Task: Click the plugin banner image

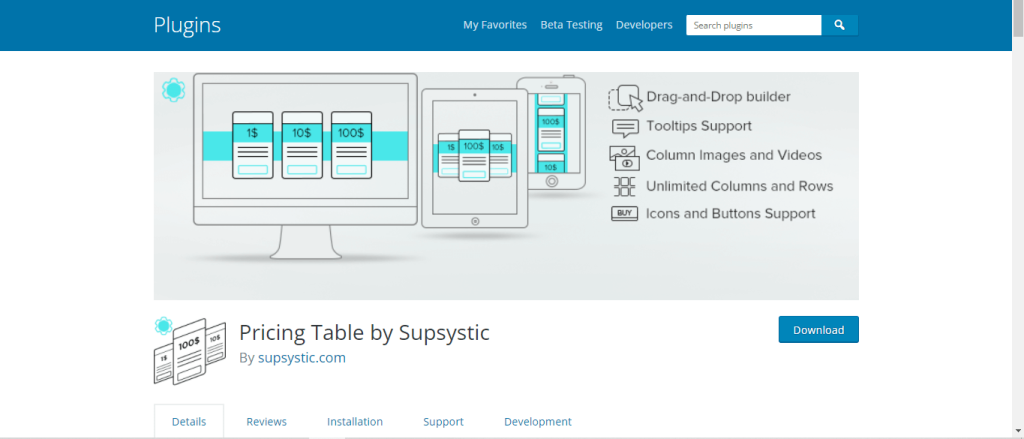Action: click(x=506, y=186)
